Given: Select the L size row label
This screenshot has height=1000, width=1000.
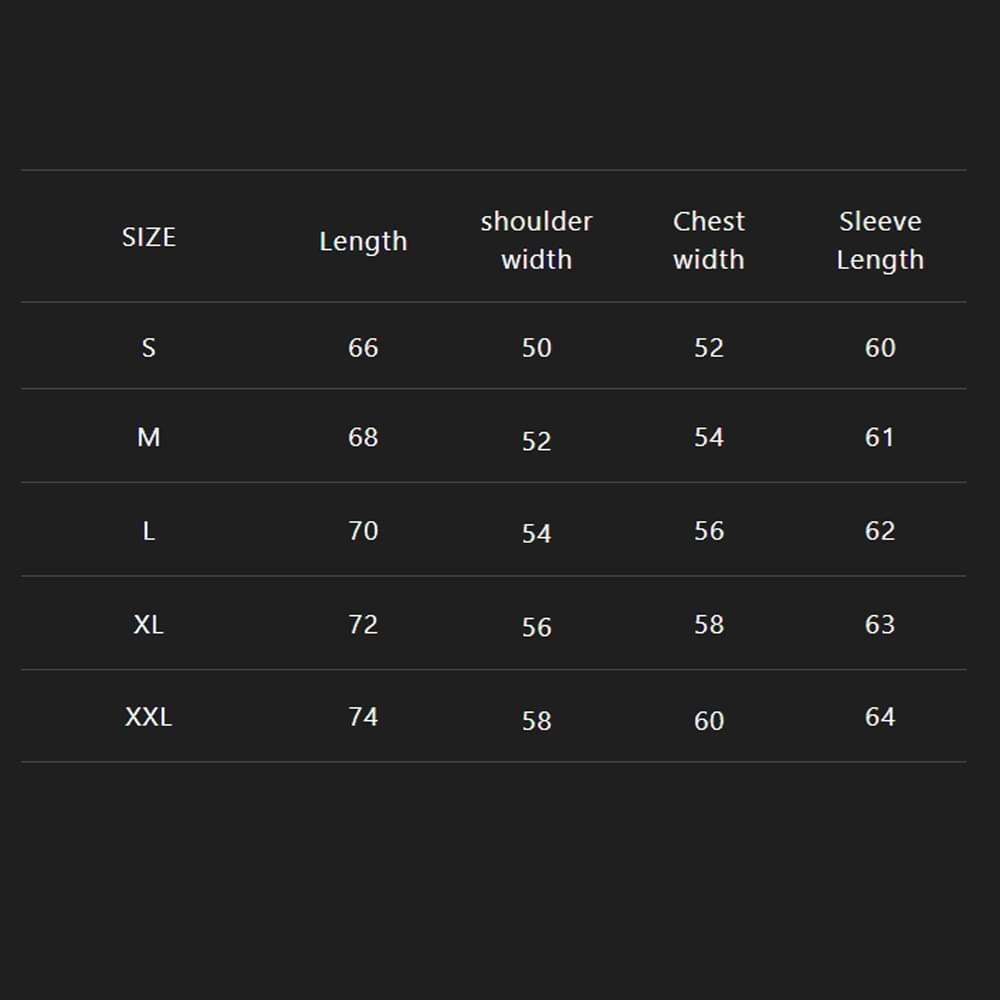Looking at the screenshot, I should click(148, 531).
